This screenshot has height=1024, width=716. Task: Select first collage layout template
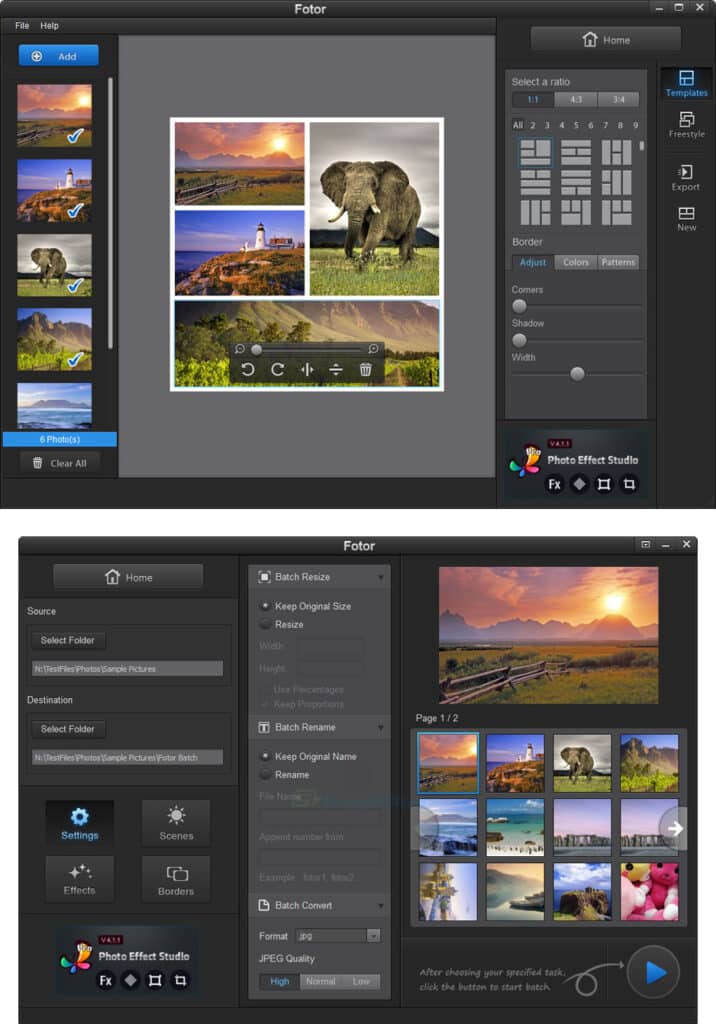point(535,152)
